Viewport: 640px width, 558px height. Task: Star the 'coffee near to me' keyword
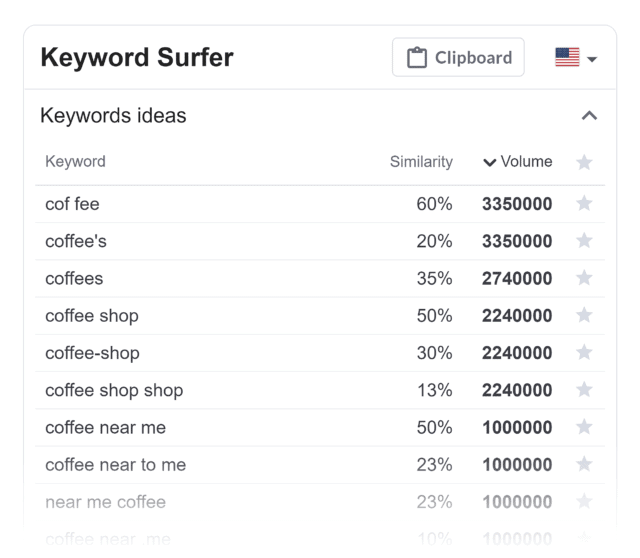(584, 464)
